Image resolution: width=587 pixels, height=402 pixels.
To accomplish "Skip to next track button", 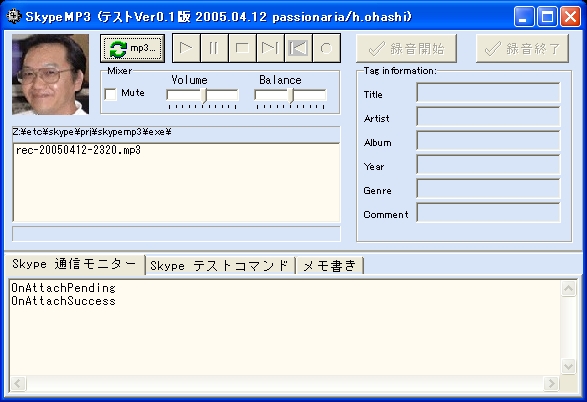I will (x=270, y=48).
